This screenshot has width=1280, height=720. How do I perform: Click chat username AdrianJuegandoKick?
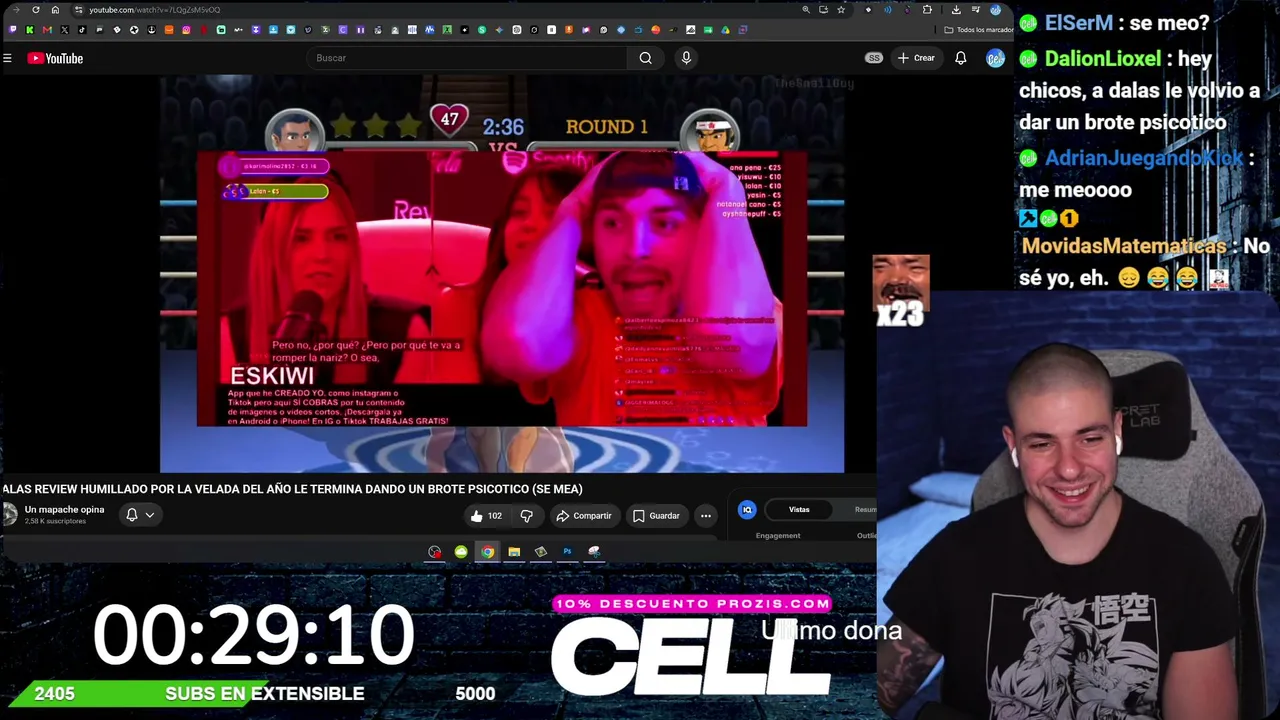pyautogui.click(x=1144, y=158)
